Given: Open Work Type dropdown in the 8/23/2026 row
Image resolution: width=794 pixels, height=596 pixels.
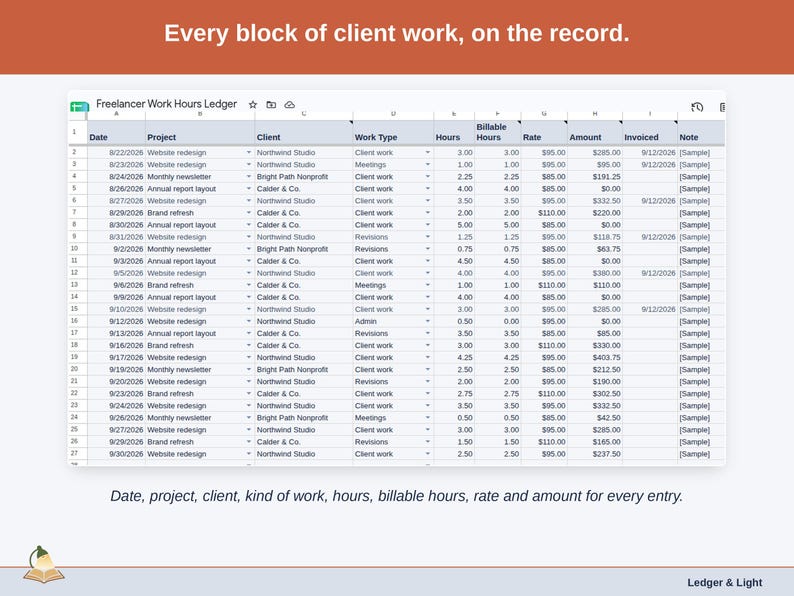Looking at the screenshot, I should (428, 165).
